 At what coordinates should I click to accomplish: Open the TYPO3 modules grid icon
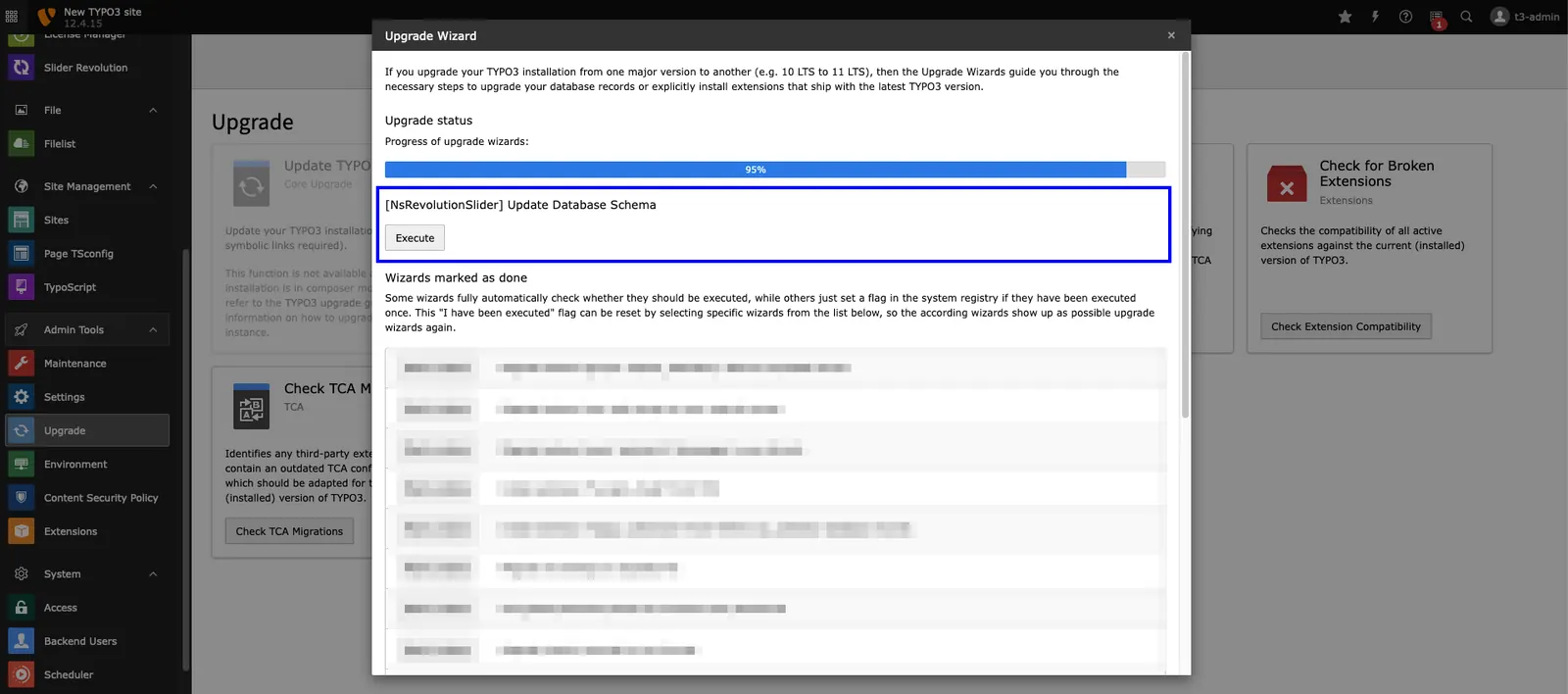click(12, 17)
